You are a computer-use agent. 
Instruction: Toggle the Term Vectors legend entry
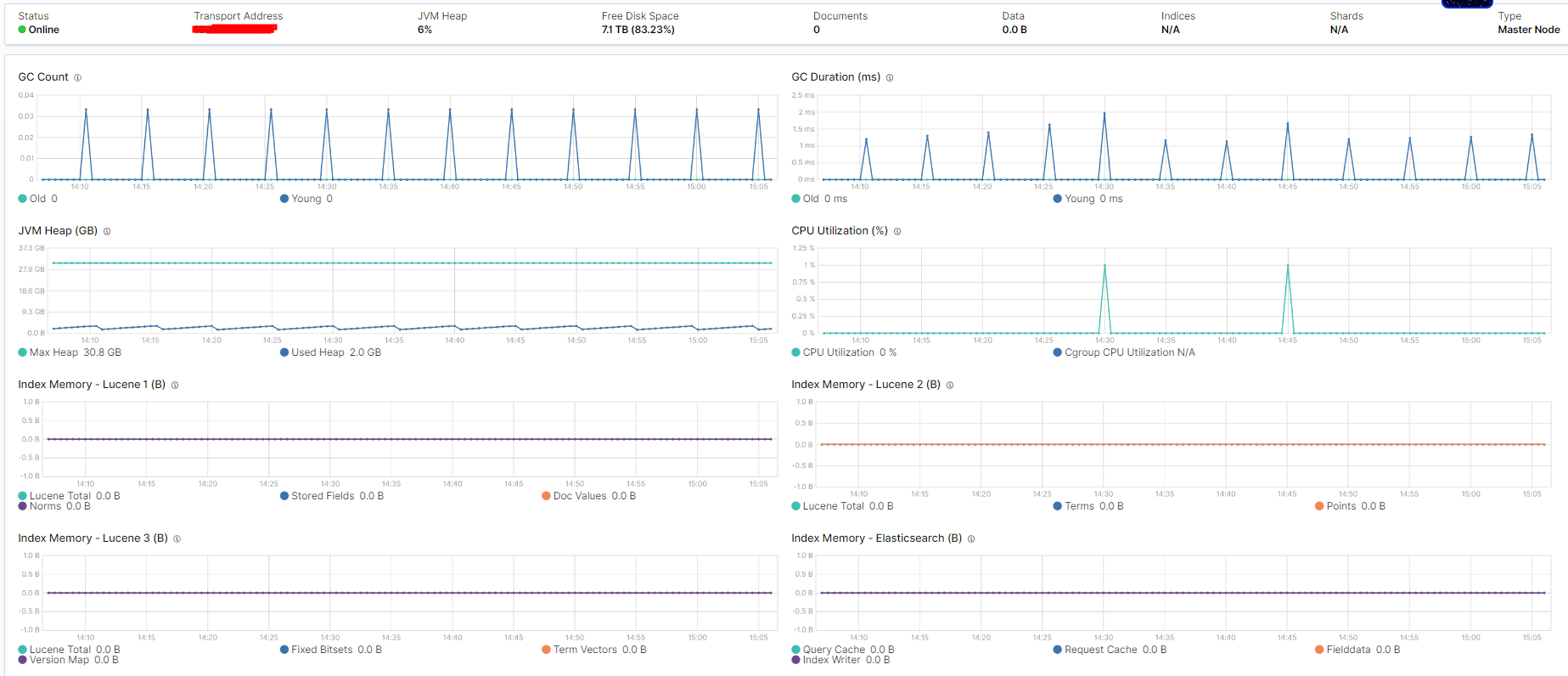pyautogui.click(x=594, y=650)
